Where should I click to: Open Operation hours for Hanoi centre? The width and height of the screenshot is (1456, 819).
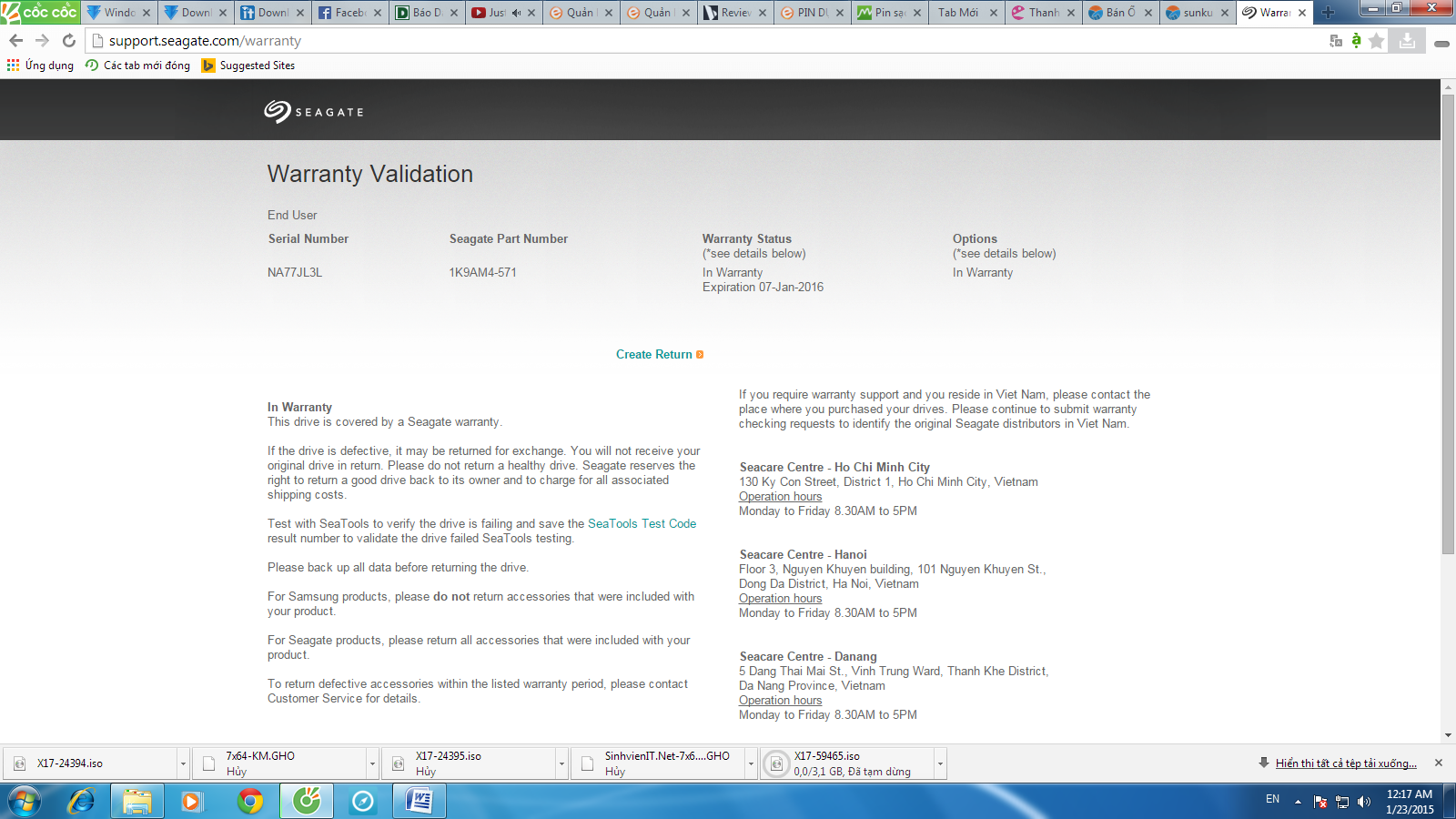tap(780, 599)
